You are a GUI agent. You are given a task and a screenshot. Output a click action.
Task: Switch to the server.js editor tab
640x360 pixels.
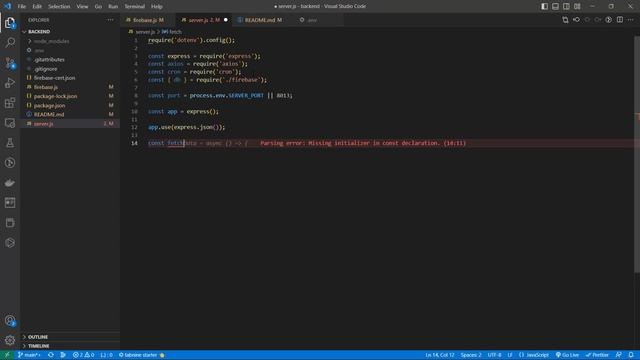pos(204,20)
